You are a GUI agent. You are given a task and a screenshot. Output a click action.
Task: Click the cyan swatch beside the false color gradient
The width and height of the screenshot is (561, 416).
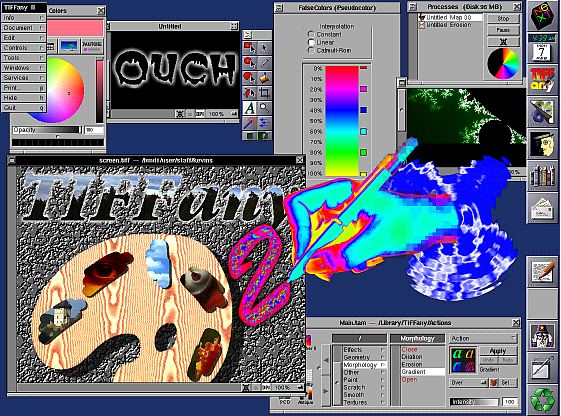click(363, 132)
